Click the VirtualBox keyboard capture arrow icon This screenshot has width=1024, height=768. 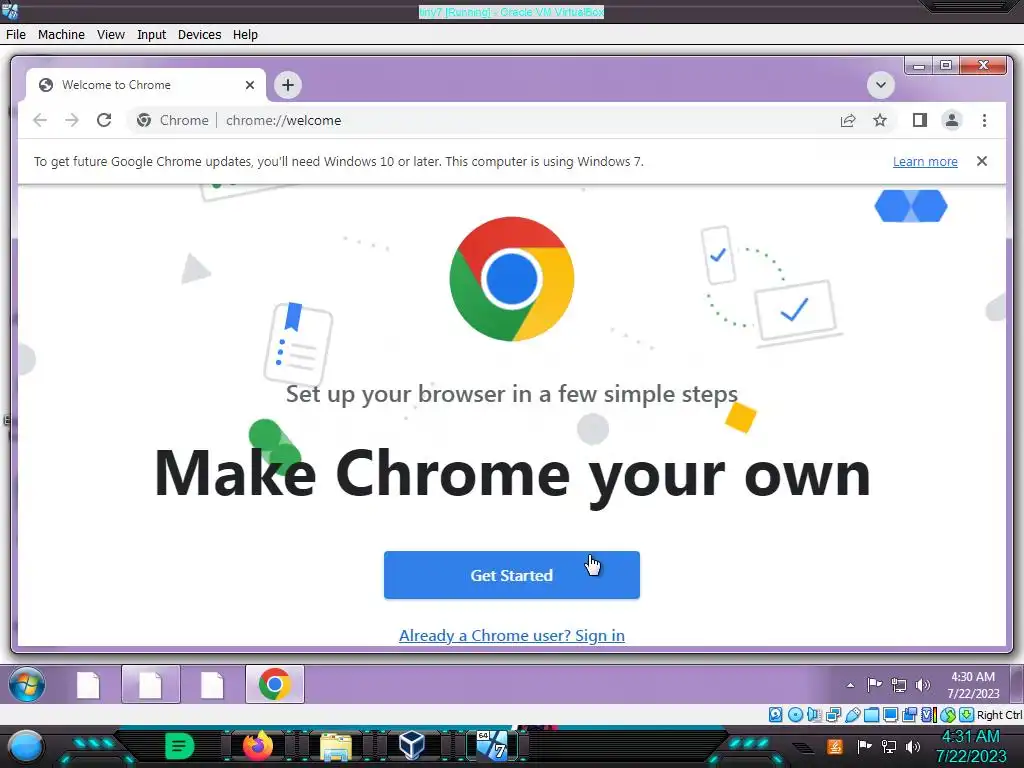(x=967, y=714)
